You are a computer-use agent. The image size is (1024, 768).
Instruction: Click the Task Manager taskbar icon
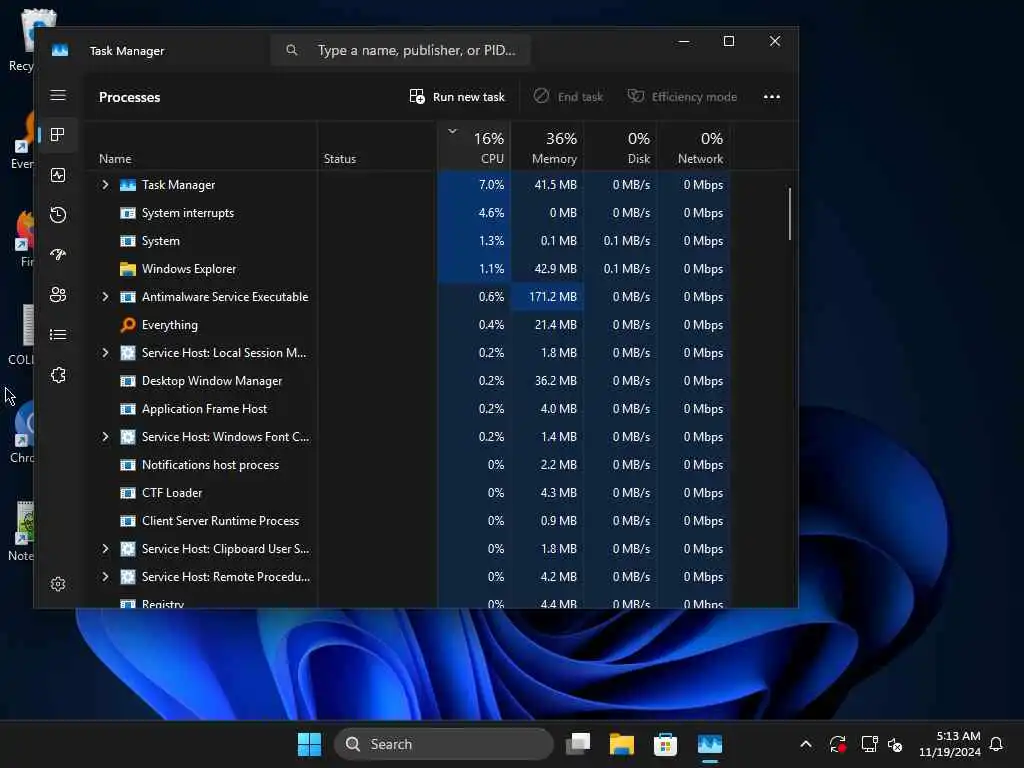coord(710,744)
